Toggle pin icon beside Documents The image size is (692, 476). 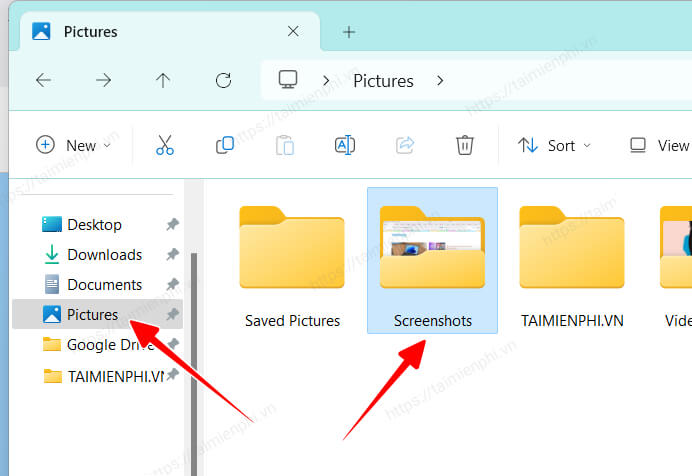(172, 285)
